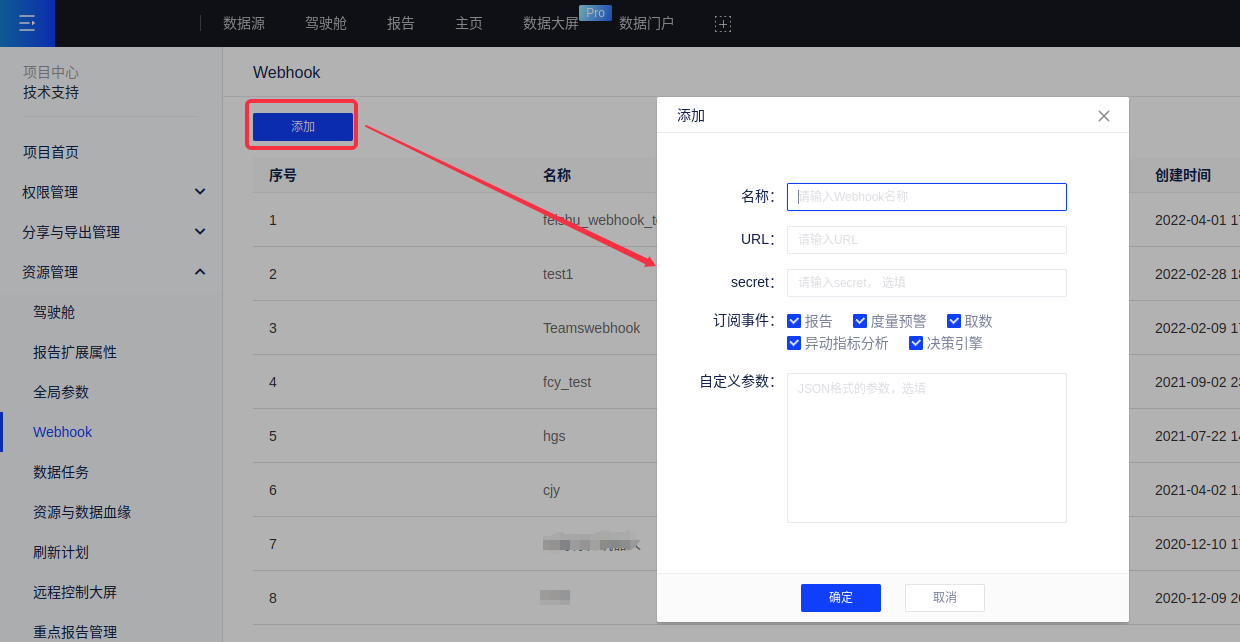Close the 添加 dialog with X icon

(x=1104, y=116)
